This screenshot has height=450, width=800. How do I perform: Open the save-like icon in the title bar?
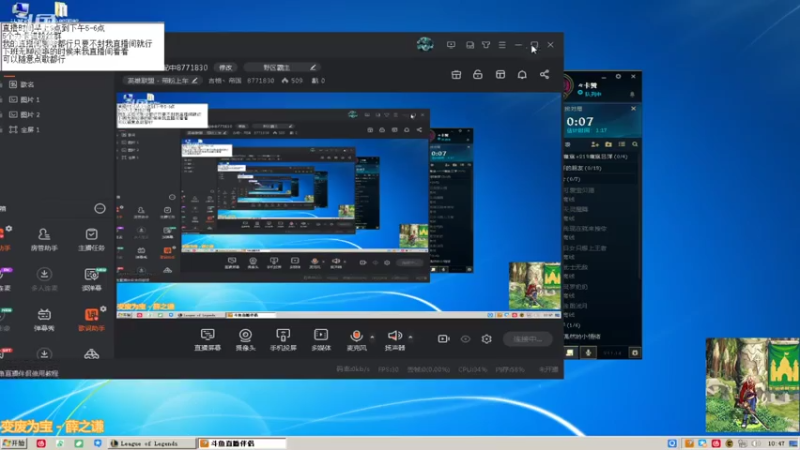click(x=469, y=45)
